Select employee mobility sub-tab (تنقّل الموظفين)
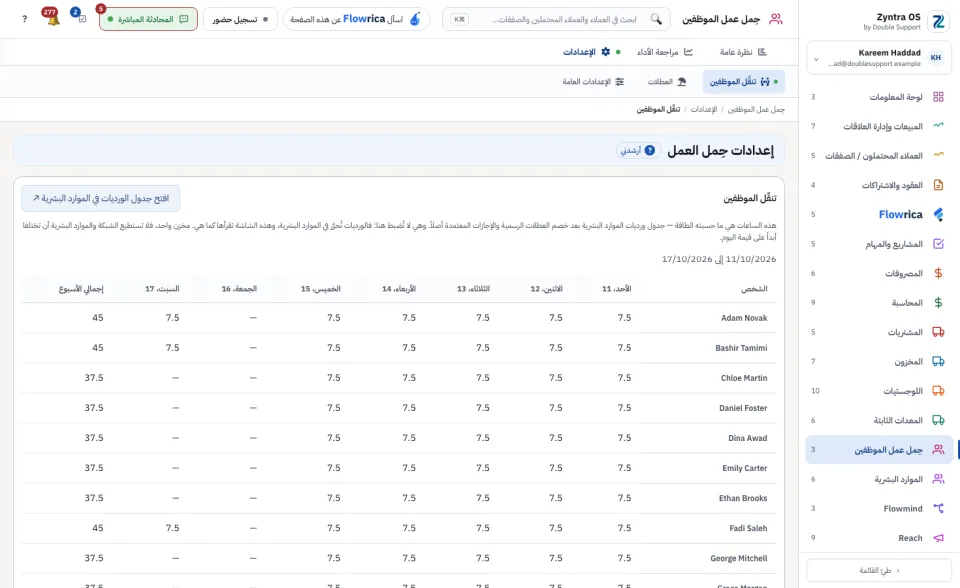Image resolution: width=960 pixels, height=588 pixels. 743,81
